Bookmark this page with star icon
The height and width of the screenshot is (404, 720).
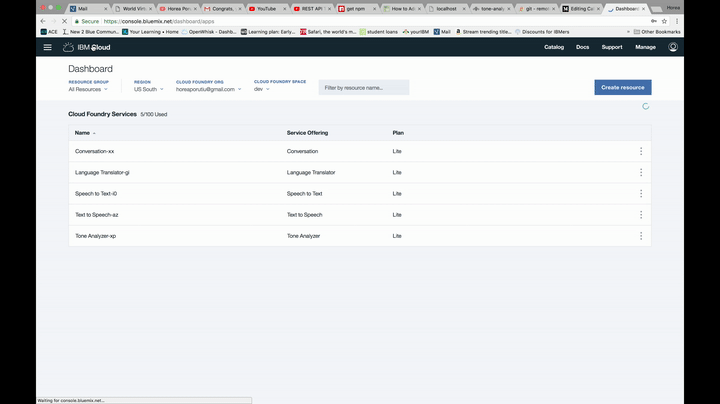click(664, 21)
